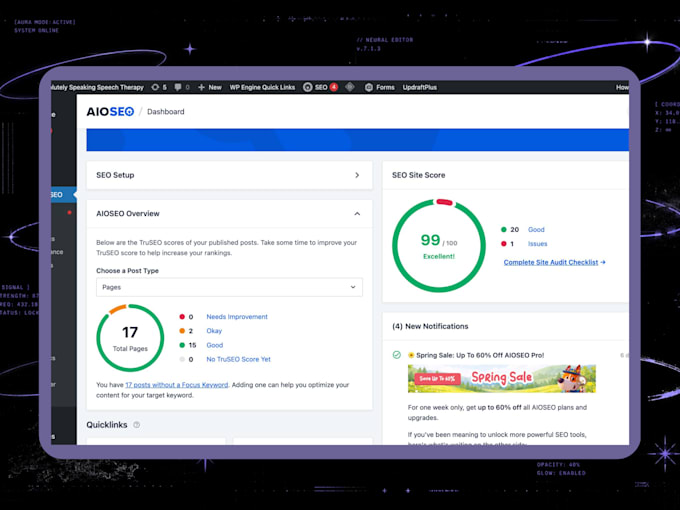
Task: Open the SEO gear icon in admin bar
Action: coord(307,87)
